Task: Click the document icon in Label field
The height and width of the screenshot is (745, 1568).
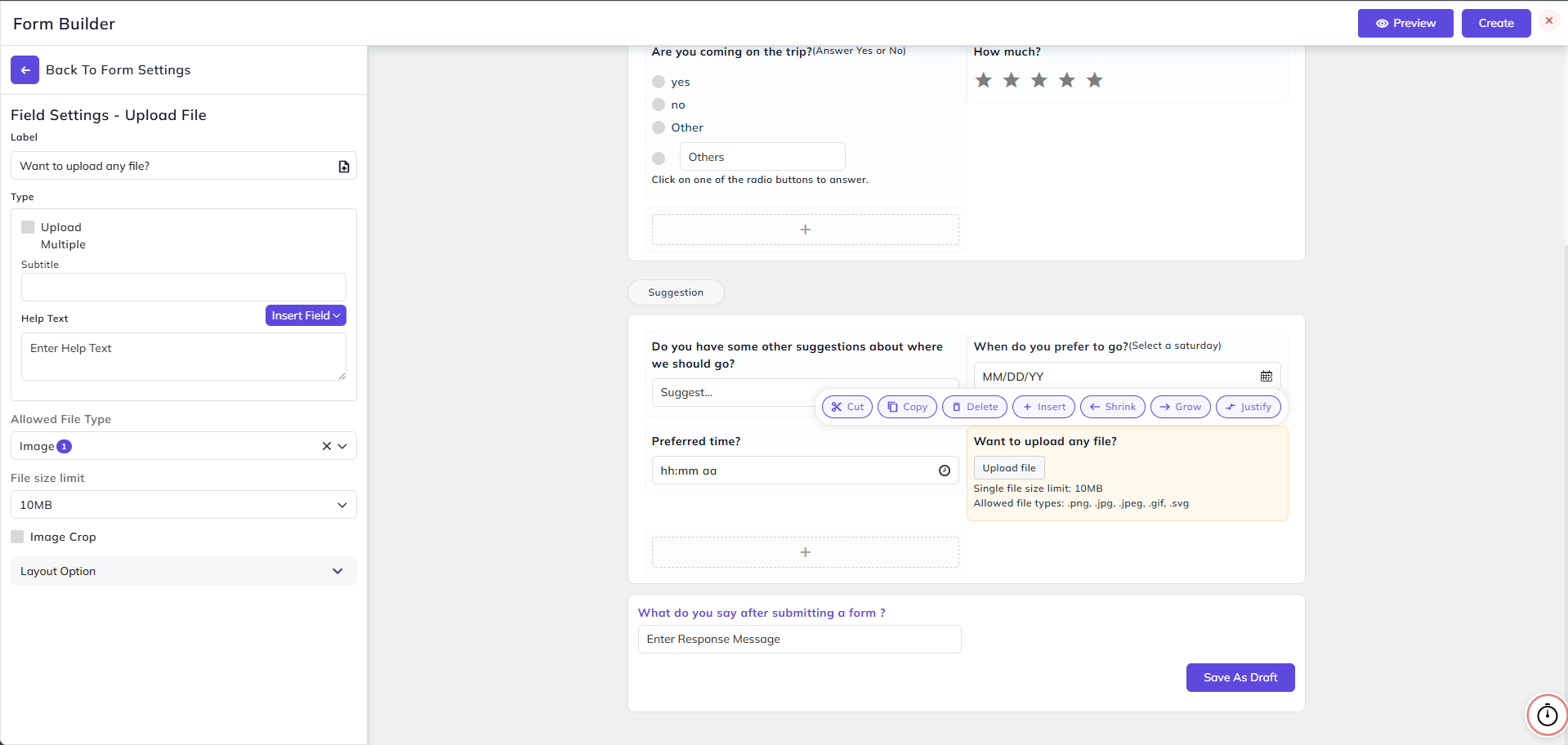Action: coord(344,167)
